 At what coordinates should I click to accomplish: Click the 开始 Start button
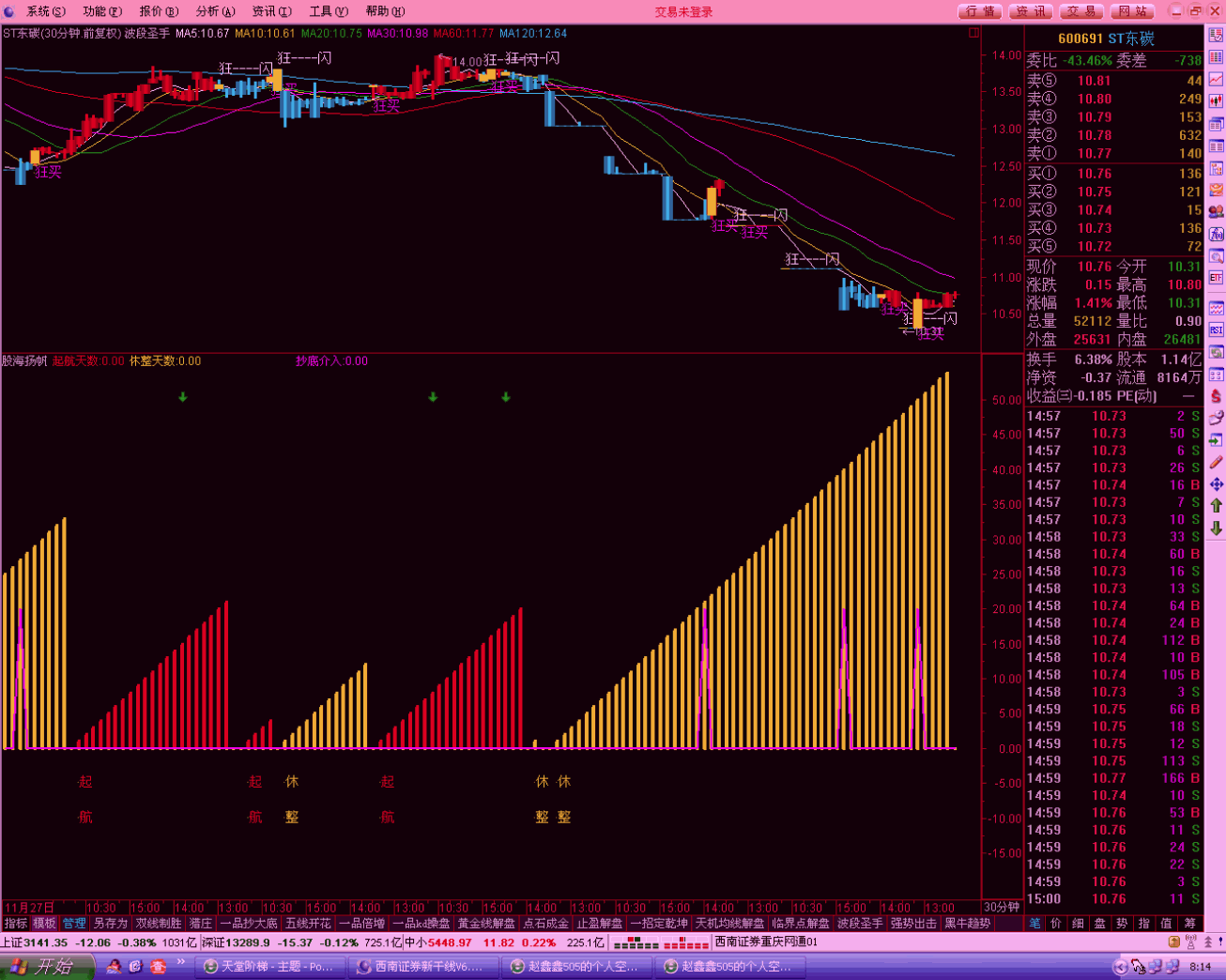point(47,967)
